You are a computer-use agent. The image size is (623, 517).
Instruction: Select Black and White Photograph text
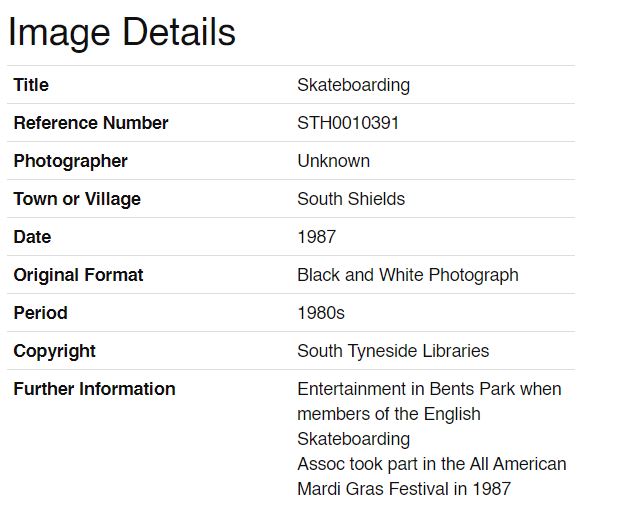tap(408, 275)
